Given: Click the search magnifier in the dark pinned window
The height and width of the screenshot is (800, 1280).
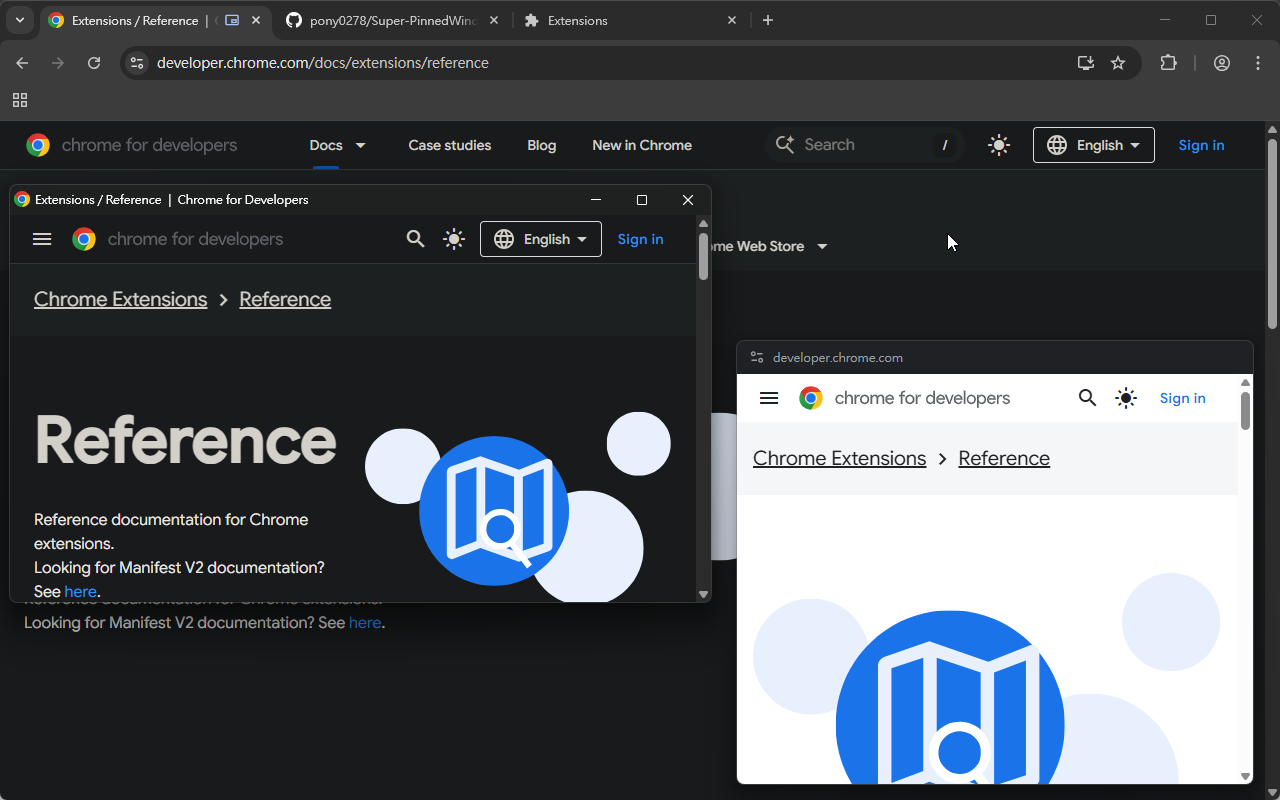Looking at the screenshot, I should pyautogui.click(x=416, y=239).
